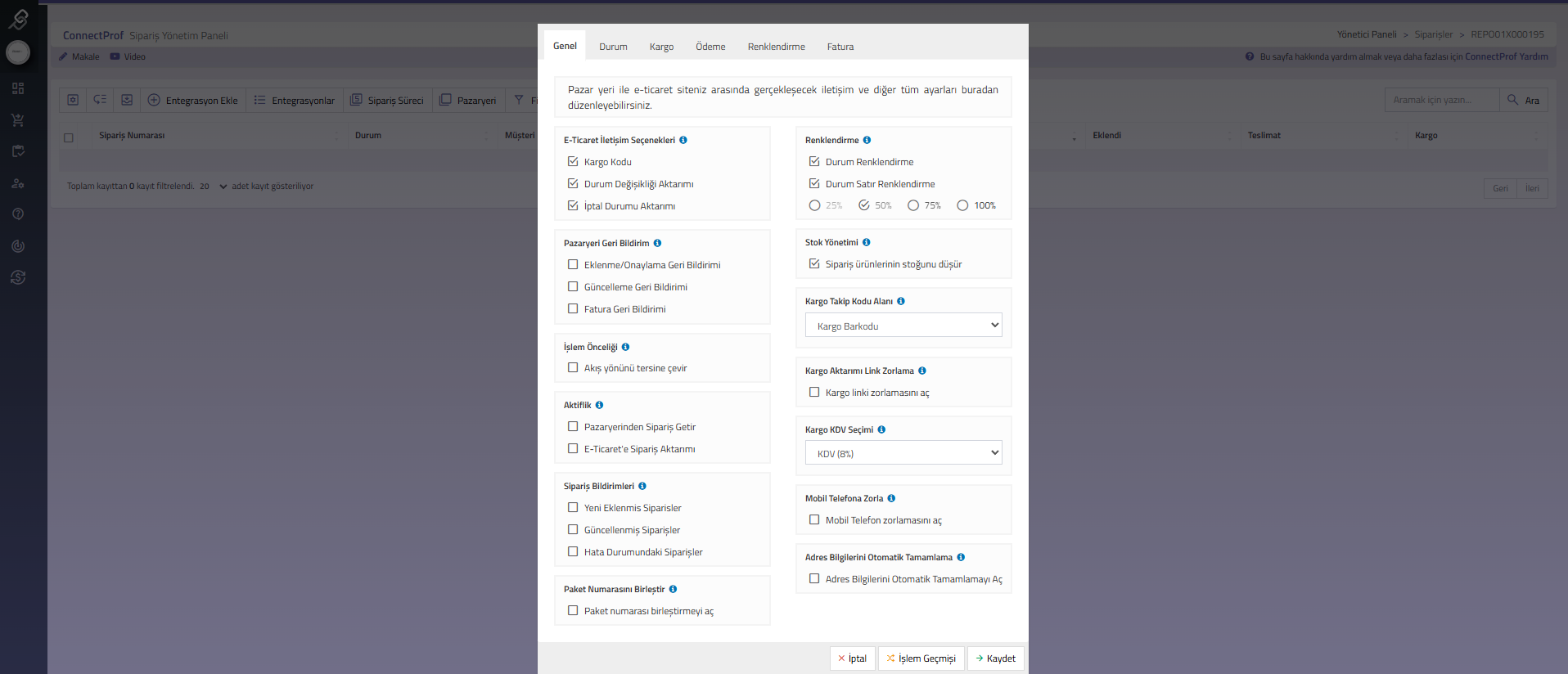
Task: Select the 100% opacity radio option
Action: [962, 205]
